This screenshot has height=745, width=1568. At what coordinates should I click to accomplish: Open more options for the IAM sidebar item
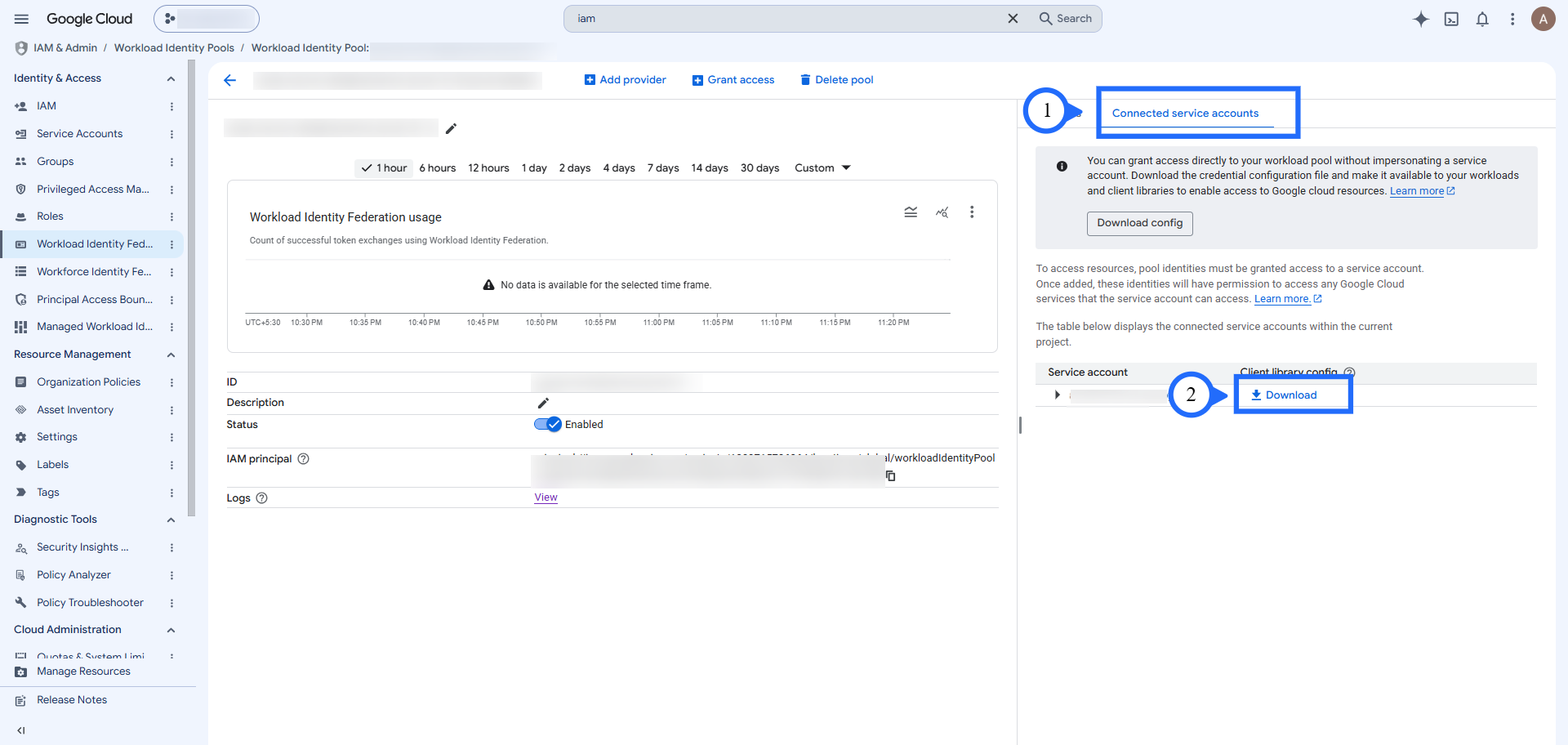click(171, 106)
